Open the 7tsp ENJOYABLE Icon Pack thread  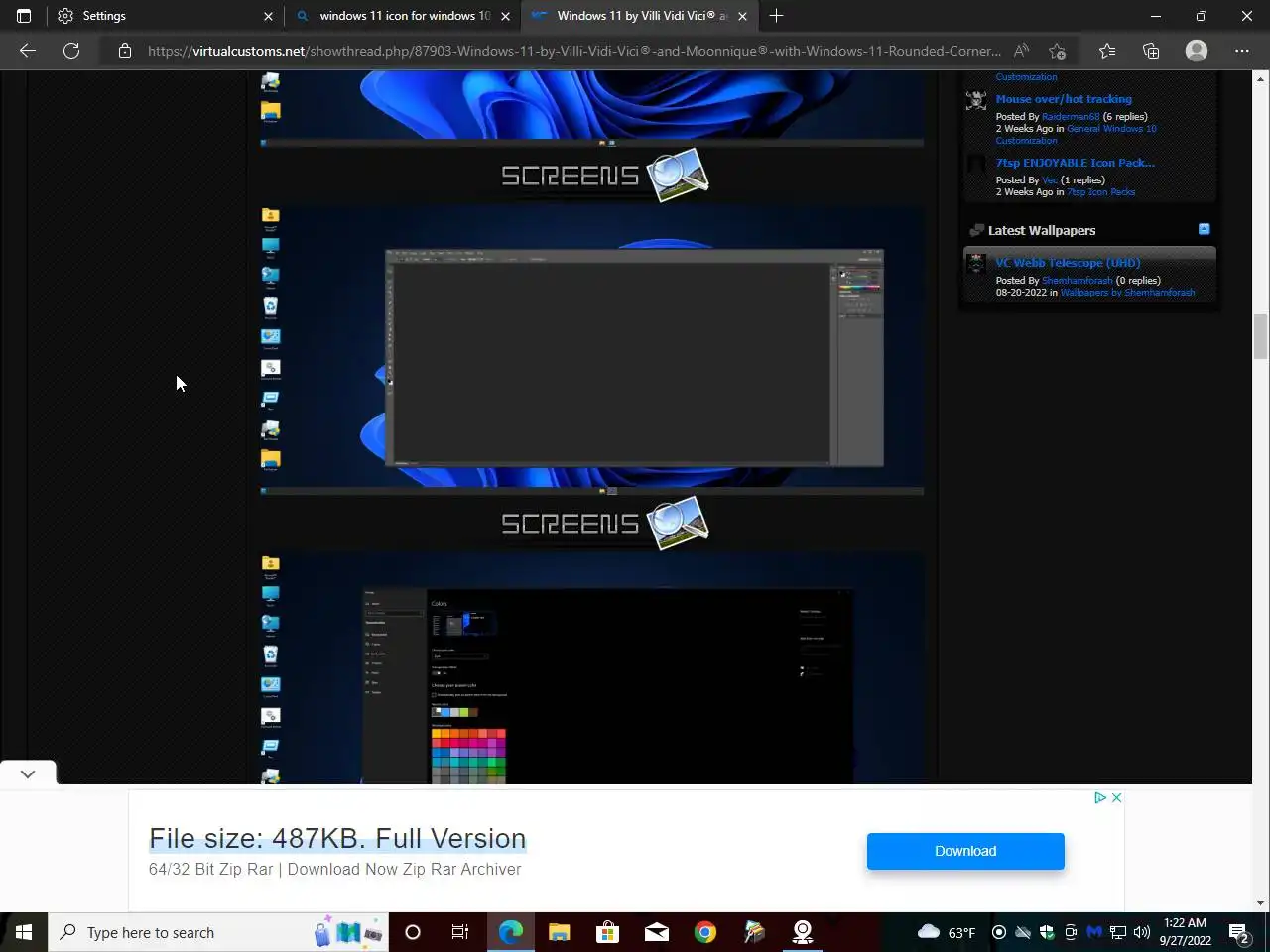click(1075, 163)
